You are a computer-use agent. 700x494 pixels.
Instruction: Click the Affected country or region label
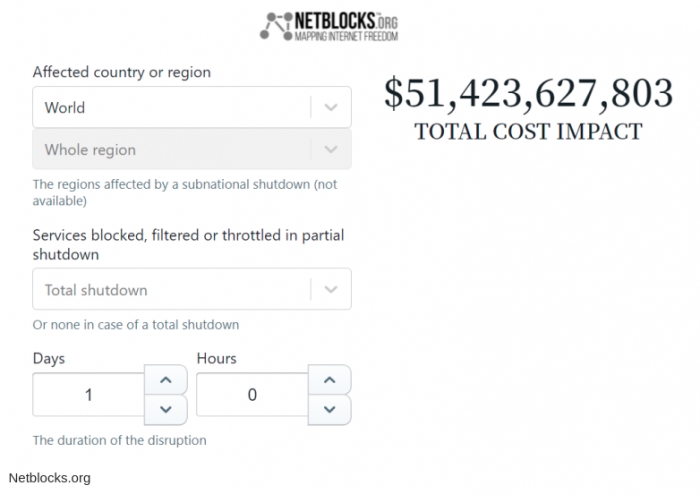[121, 72]
